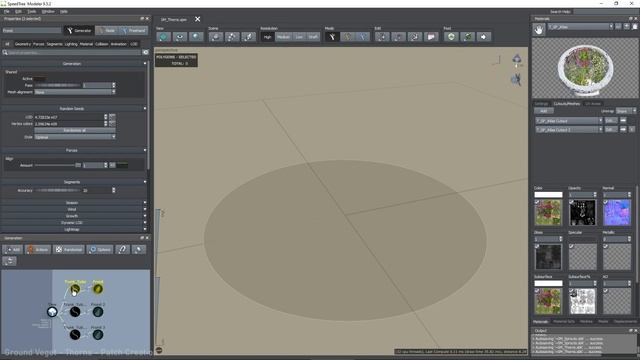Click the Normal map texture thumbnail

click(617, 213)
